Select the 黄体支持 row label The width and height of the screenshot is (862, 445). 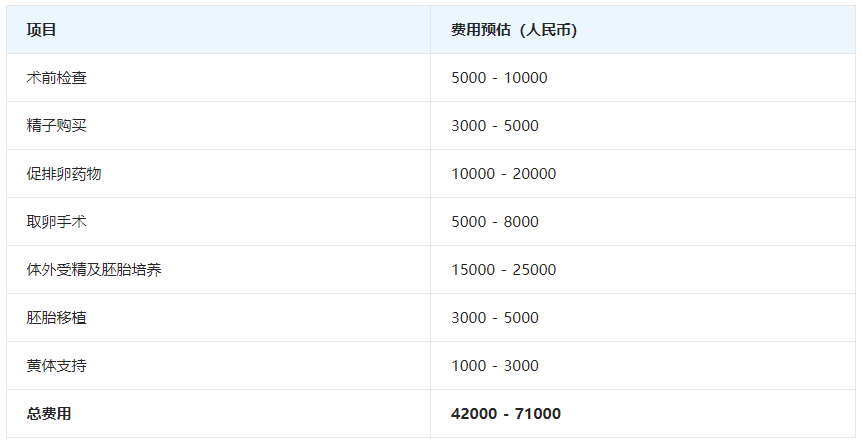coord(57,366)
